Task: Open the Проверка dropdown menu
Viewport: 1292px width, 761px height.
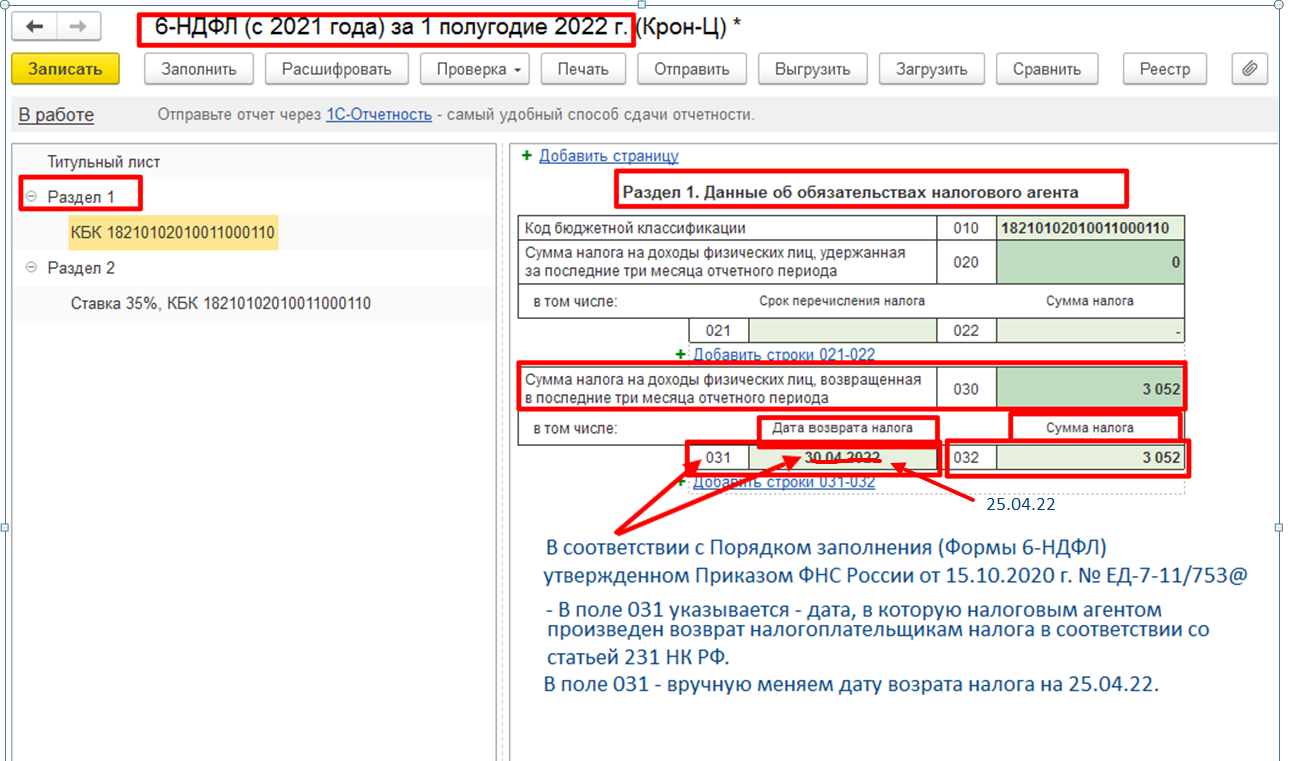Action: tap(473, 69)
